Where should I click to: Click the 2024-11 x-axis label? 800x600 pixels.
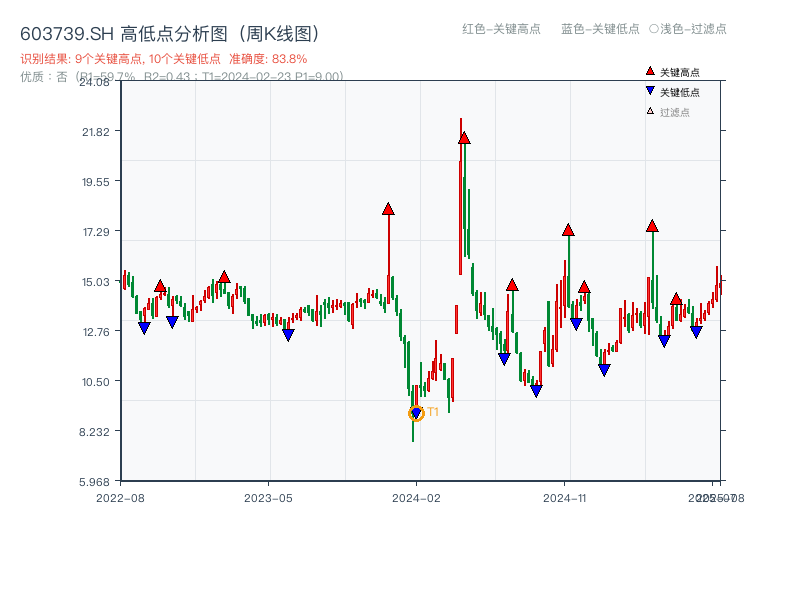point(565,498)
